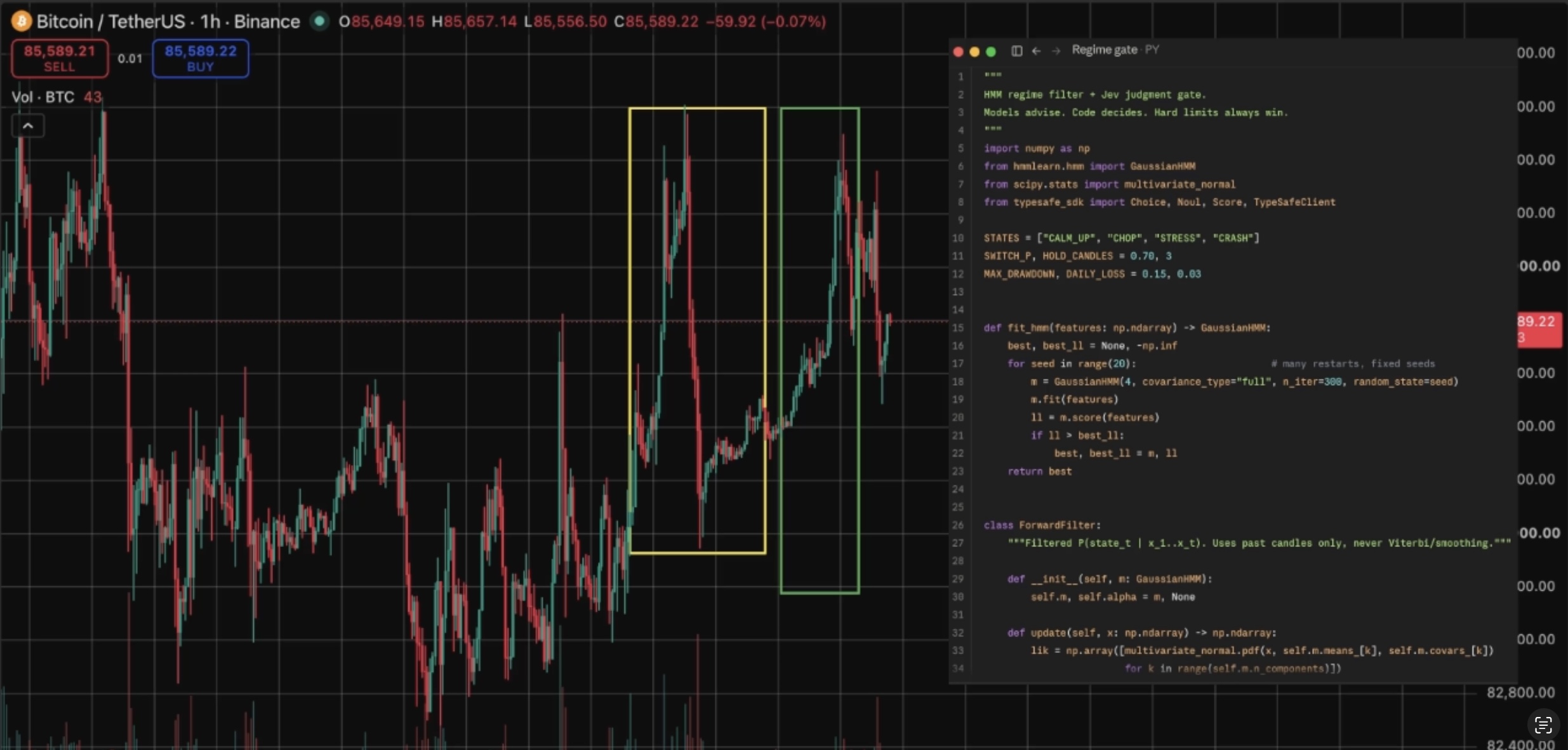Screen dimensions: 1568x750
Task: Click the 82,800.00 price axis label
Action: (x=1520, y=692)
